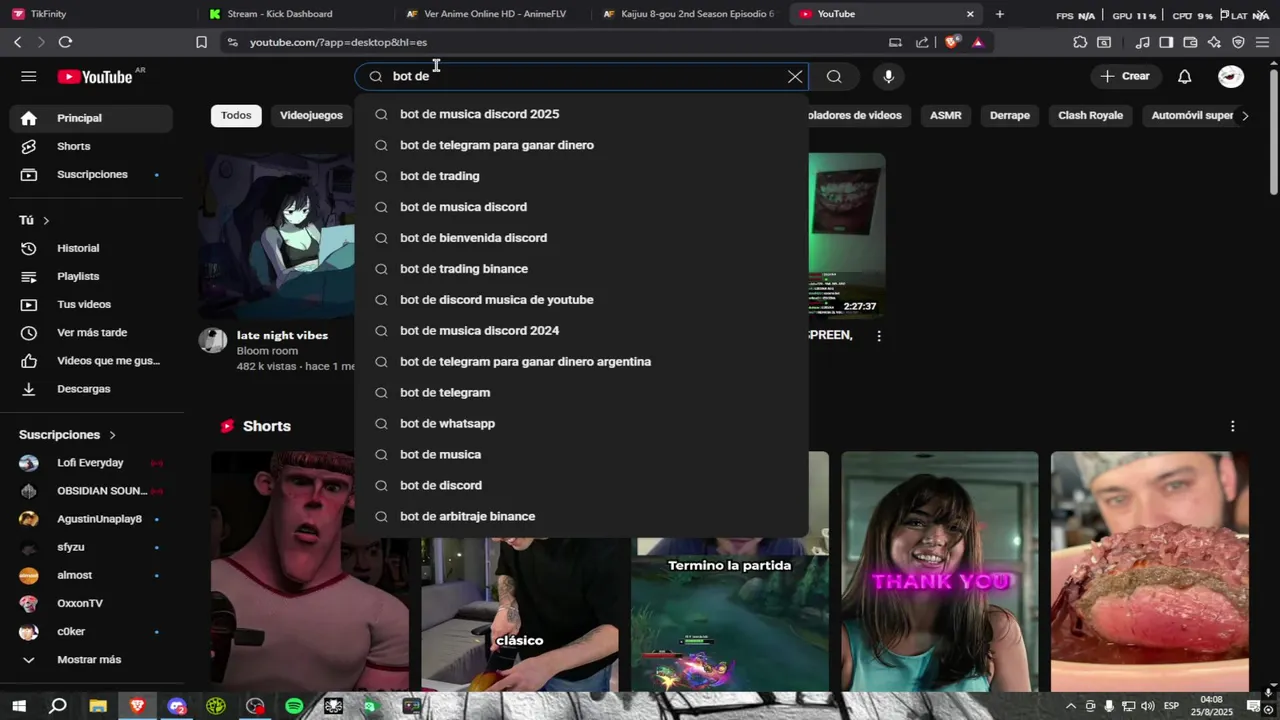Expand the Suscripciones heading chevron
The width and height of the screenshot is (1280, 720).
click(x=112, y=435)
